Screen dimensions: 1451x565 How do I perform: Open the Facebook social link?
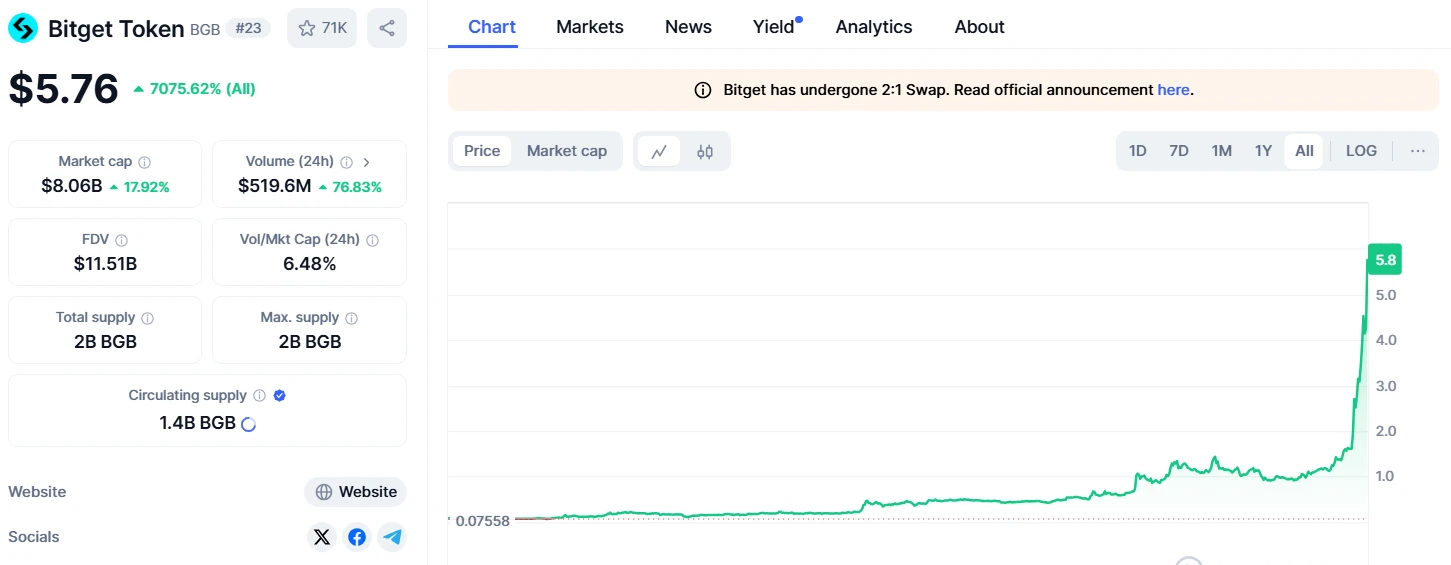pos(357,537)
